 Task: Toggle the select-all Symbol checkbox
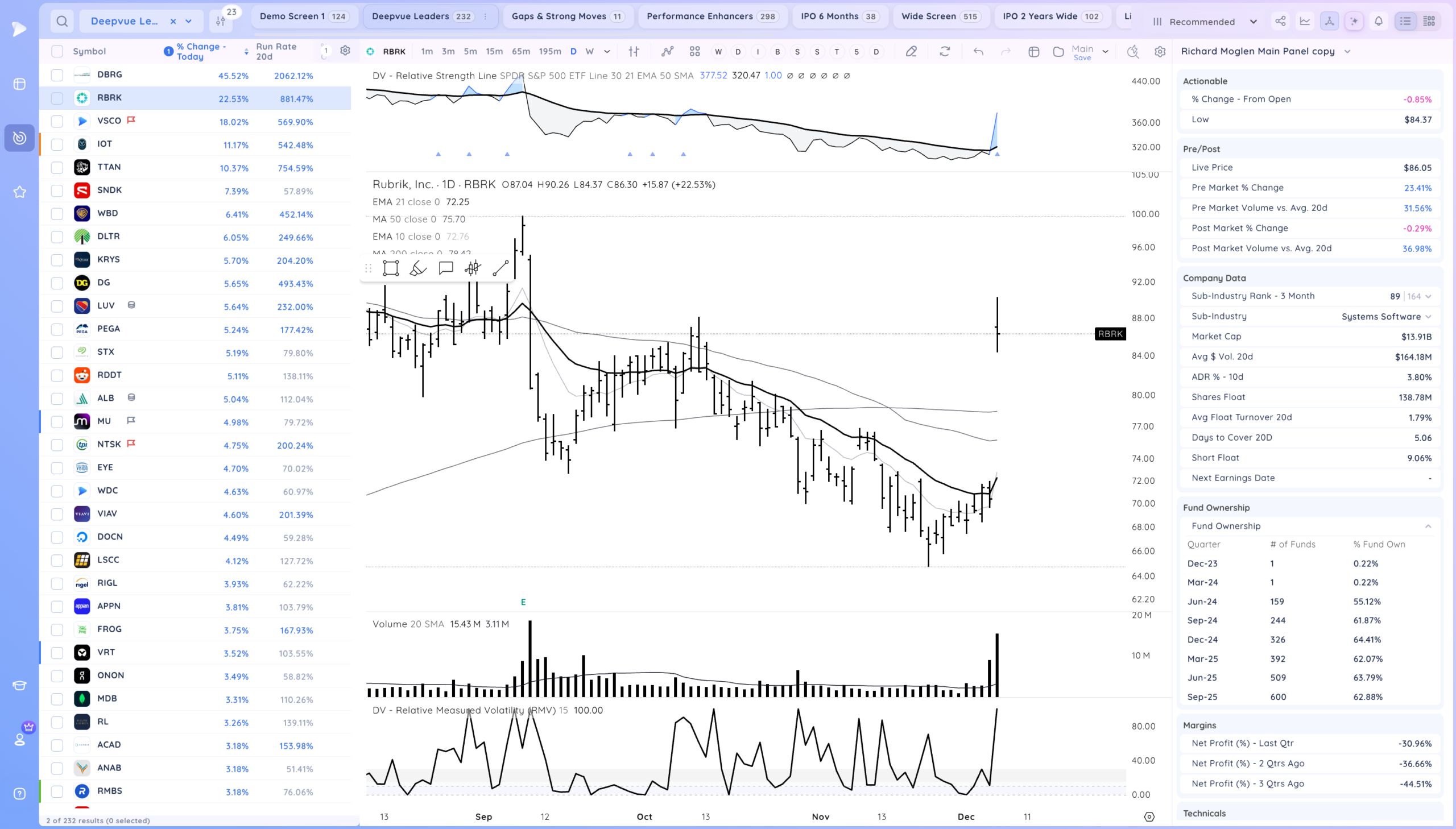(57, 51)
